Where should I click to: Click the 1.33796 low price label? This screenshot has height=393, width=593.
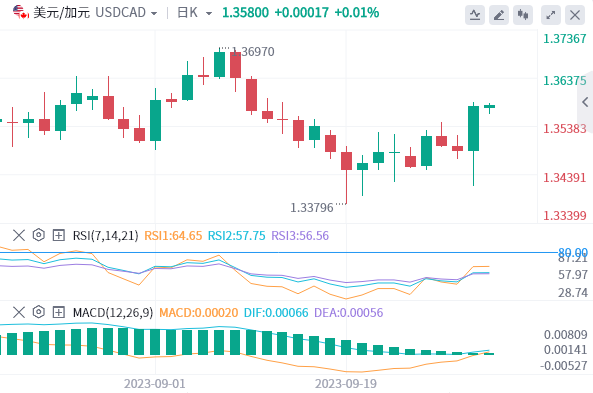click(x=312, y=208)
